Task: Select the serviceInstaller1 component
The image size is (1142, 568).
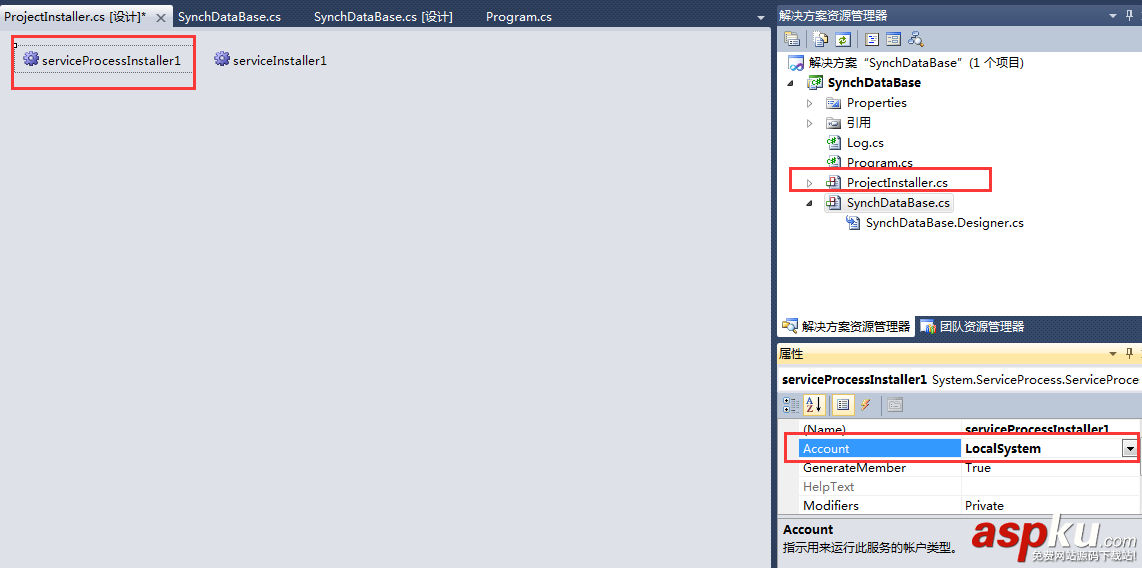Action: click(271, 60)
